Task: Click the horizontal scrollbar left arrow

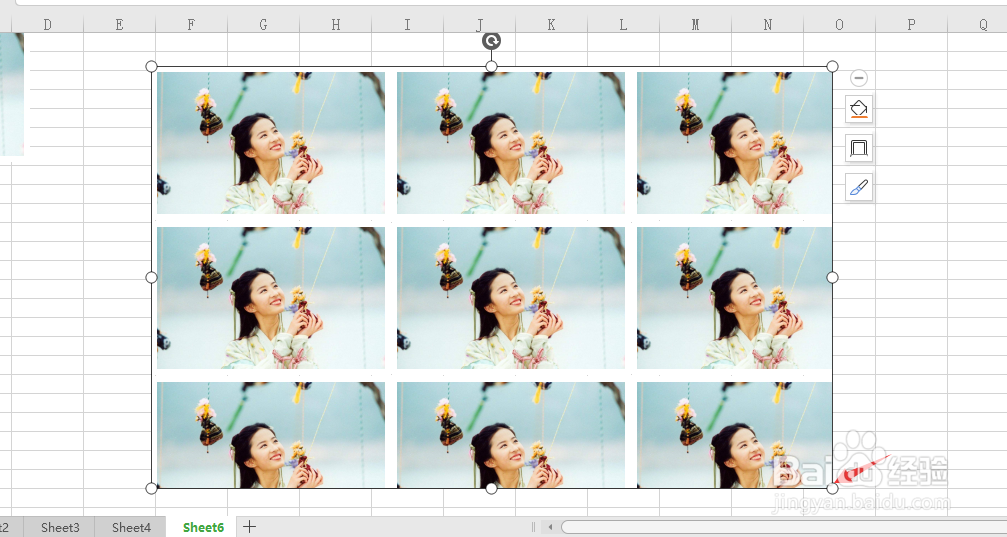Action: pyautogui.click(x=550, y=527)
